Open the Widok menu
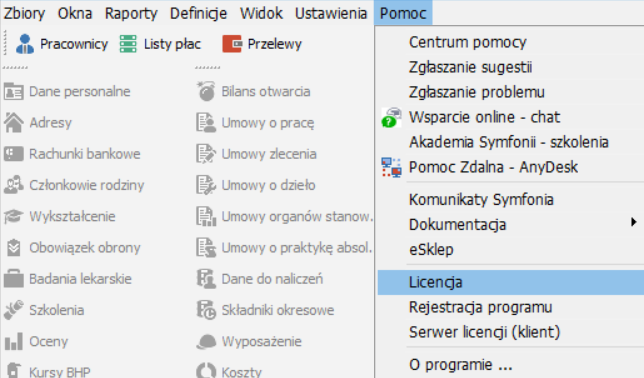The image size is (644, 378). [261, 13]
